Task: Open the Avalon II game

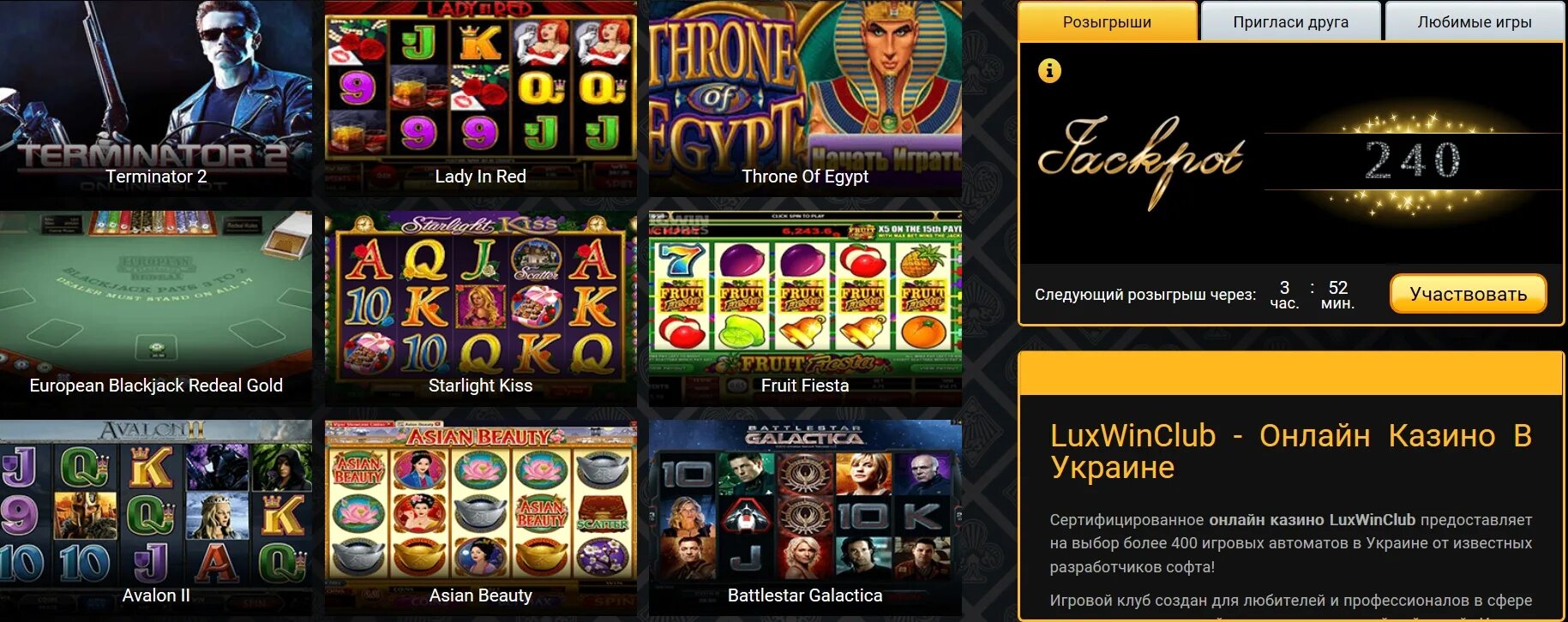Action: (x=156, y=517)
